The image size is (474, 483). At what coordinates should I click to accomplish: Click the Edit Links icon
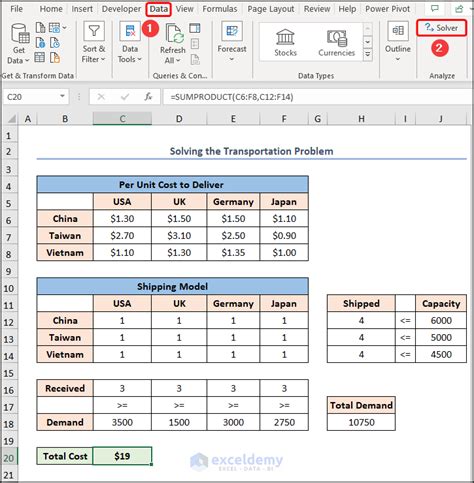[x=195, y=59]
